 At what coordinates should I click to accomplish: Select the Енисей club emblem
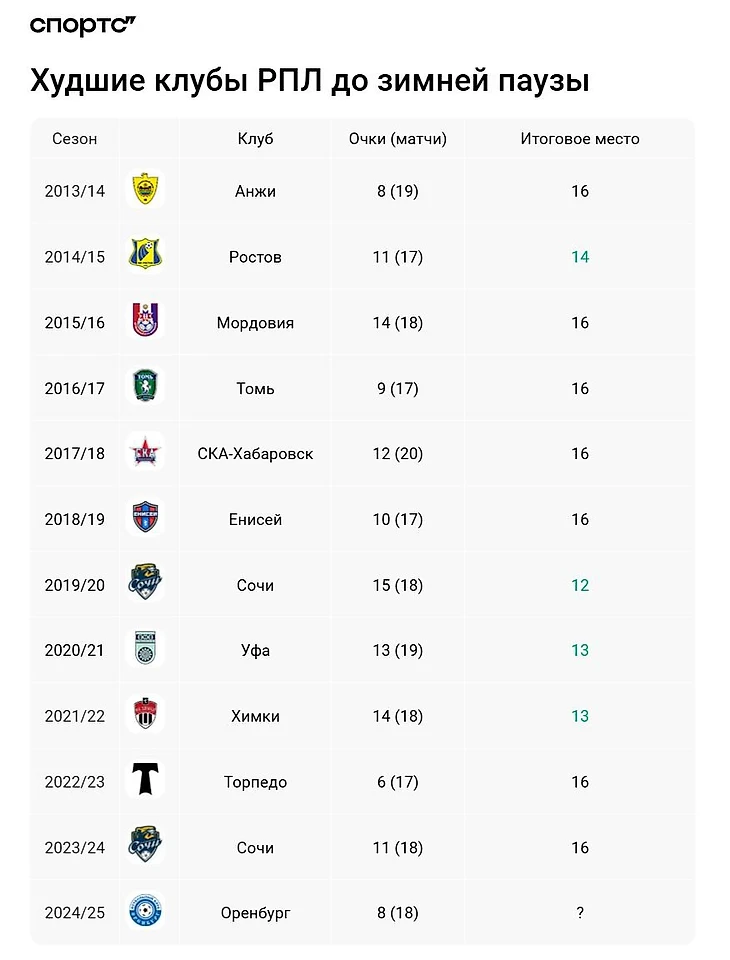(x=146, y=519)
